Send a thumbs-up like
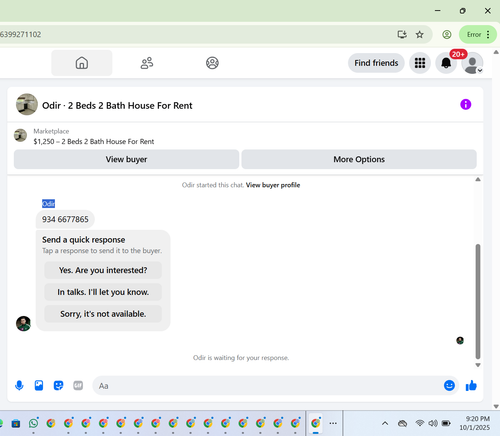This screenshot has height=436, width=500. [x=471, y=386]
